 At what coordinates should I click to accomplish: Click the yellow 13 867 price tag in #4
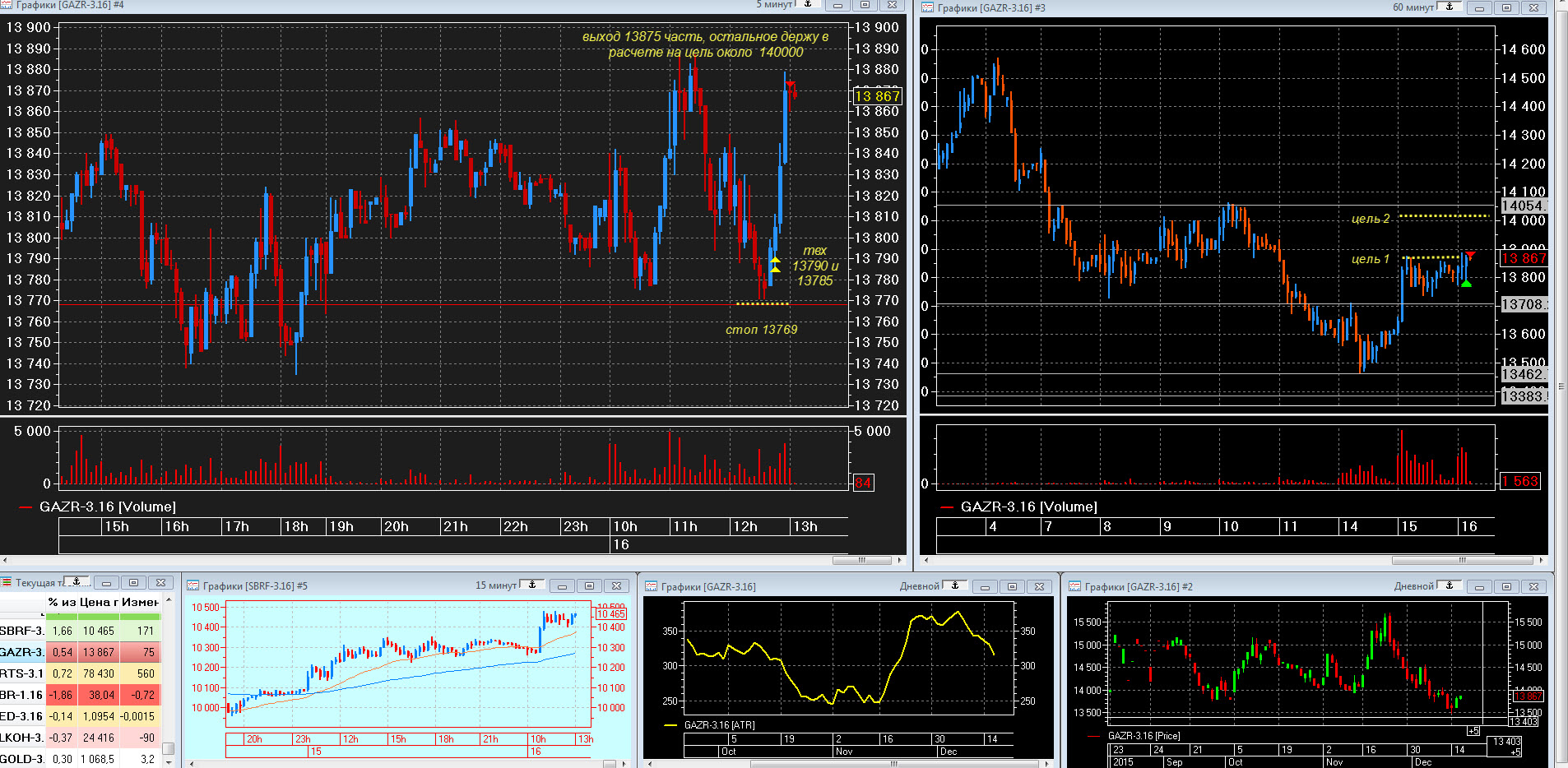878,96
